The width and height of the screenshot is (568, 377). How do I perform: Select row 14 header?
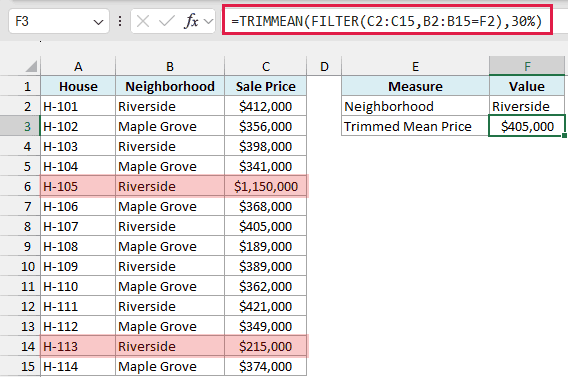[x=20, y=346]
